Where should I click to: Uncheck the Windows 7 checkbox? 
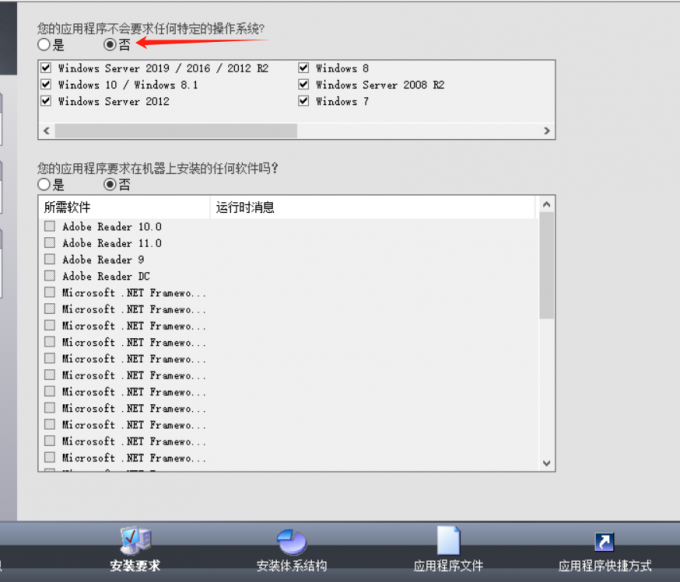click(304, 101)
